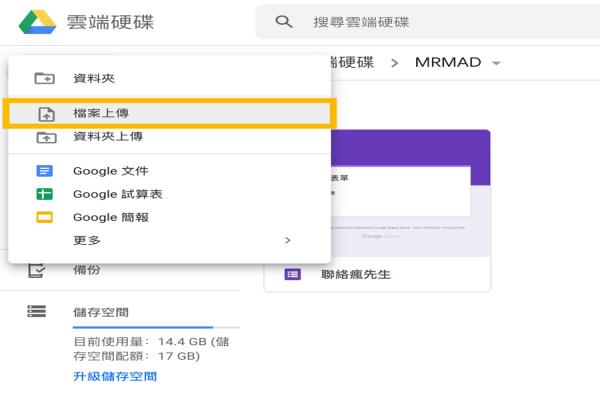The image size is (600, 400).
Task: Select the 聯絡瘋先生 file name
Action: point(356,274)
